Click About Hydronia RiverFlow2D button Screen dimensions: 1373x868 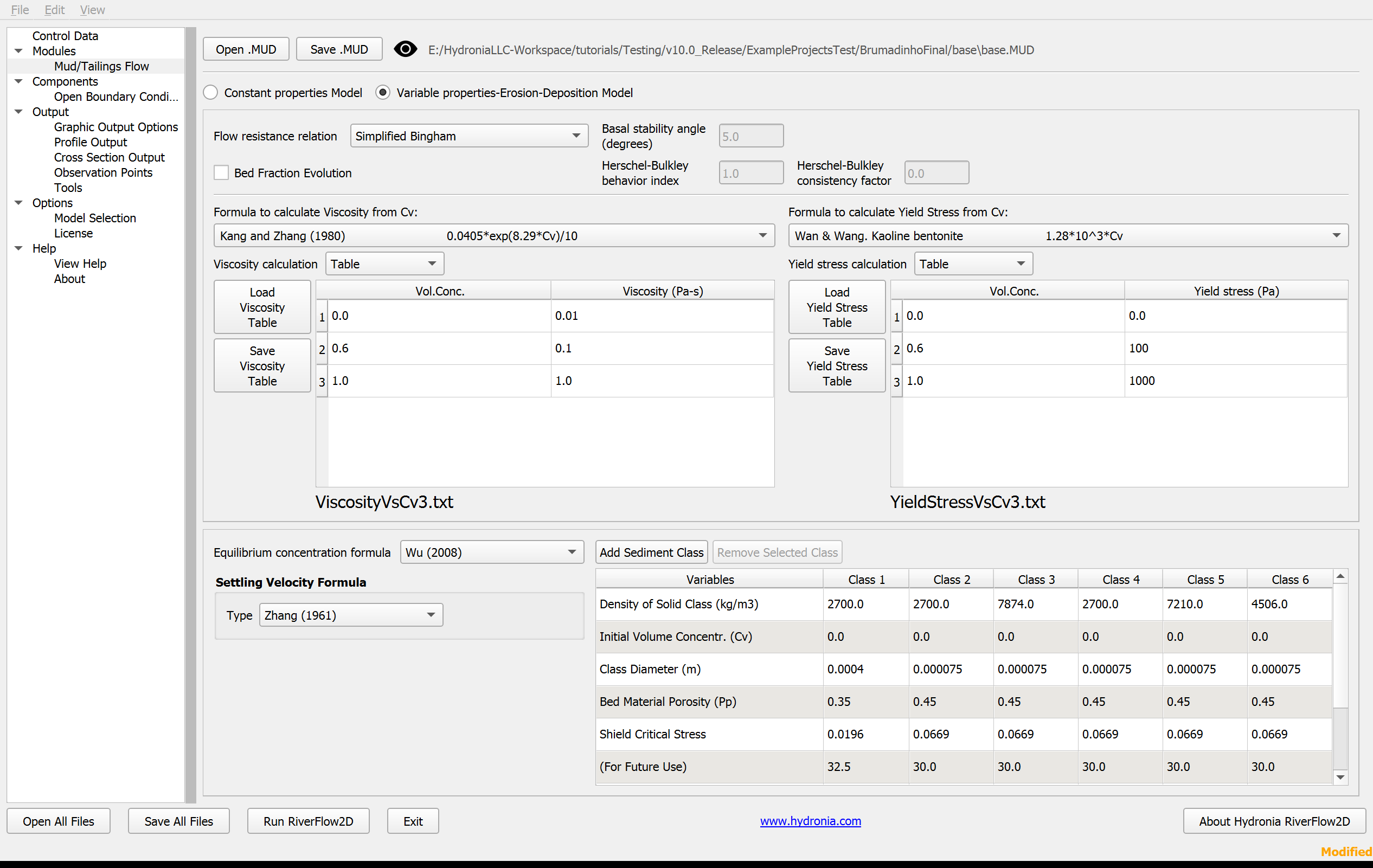[x=1274, y=821]
